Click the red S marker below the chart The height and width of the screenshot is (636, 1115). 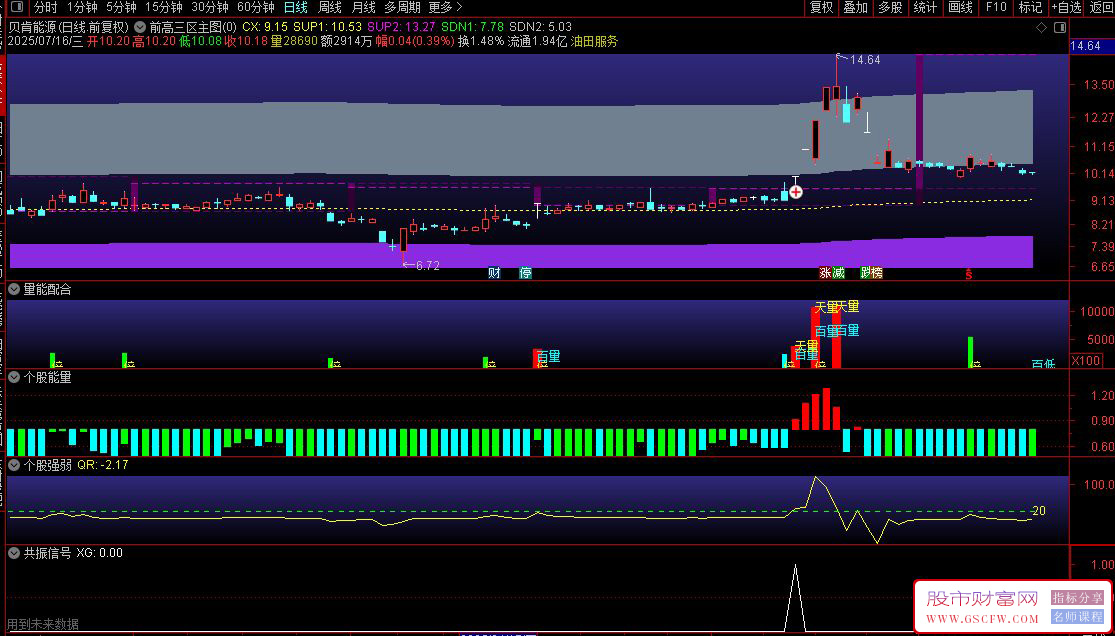click(968, 274)
